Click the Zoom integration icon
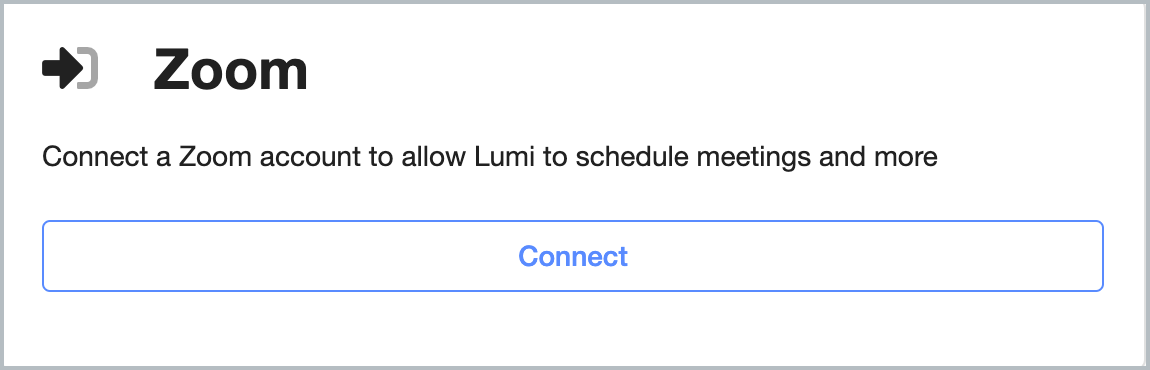This screenshot has height=370, width=1150. coord(70,68)
